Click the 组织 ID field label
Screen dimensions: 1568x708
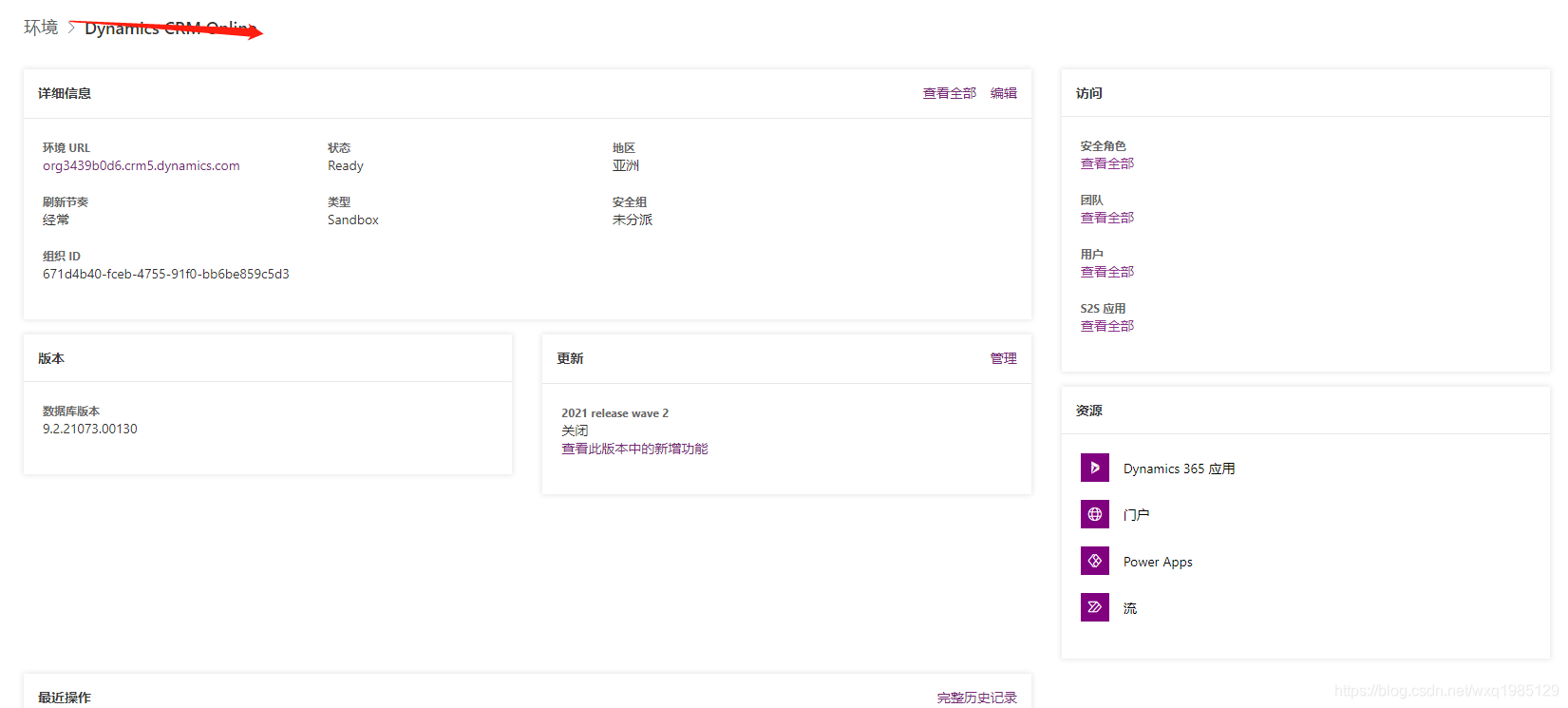point(62,257)
